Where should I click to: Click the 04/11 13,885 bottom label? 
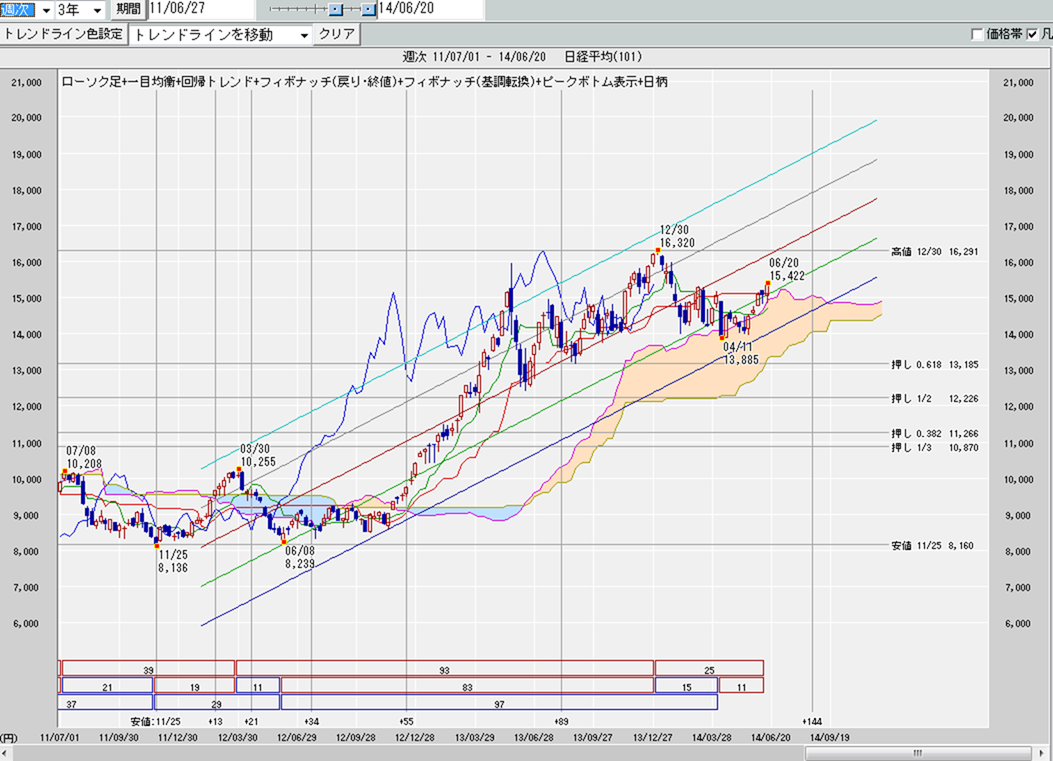click(x=741, y=353)
